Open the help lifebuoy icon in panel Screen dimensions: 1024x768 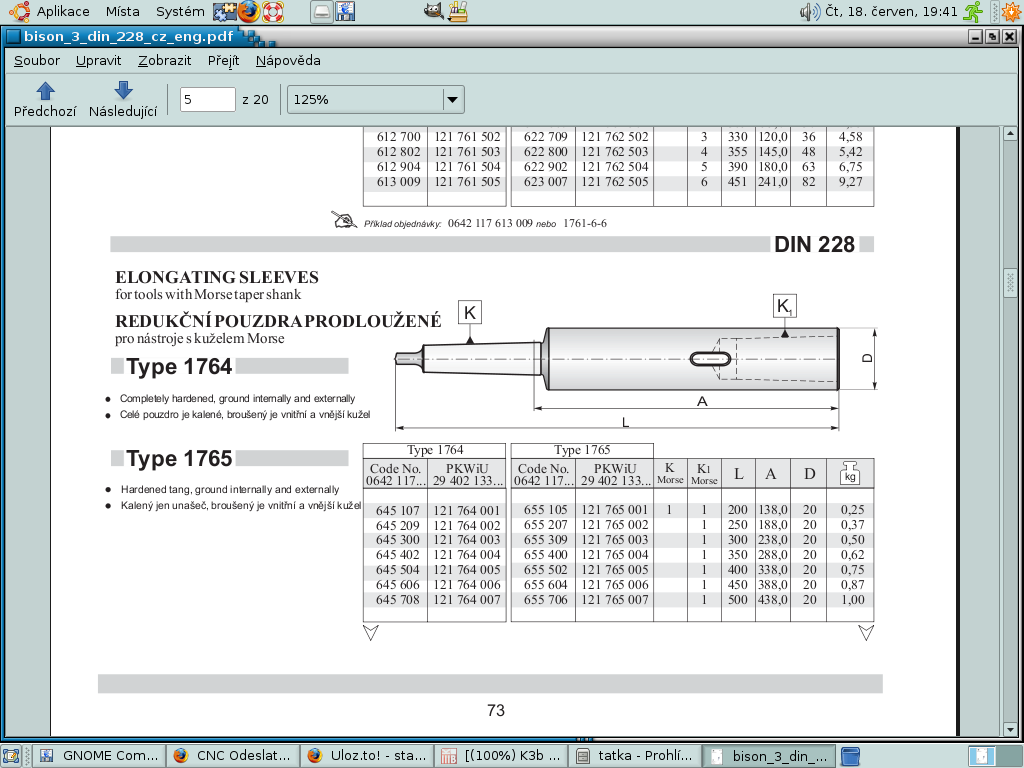(273, 12)
